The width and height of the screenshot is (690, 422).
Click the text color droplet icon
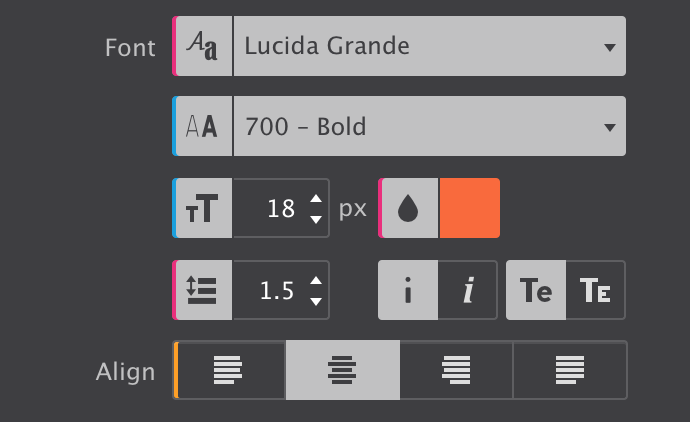[408, 208]
